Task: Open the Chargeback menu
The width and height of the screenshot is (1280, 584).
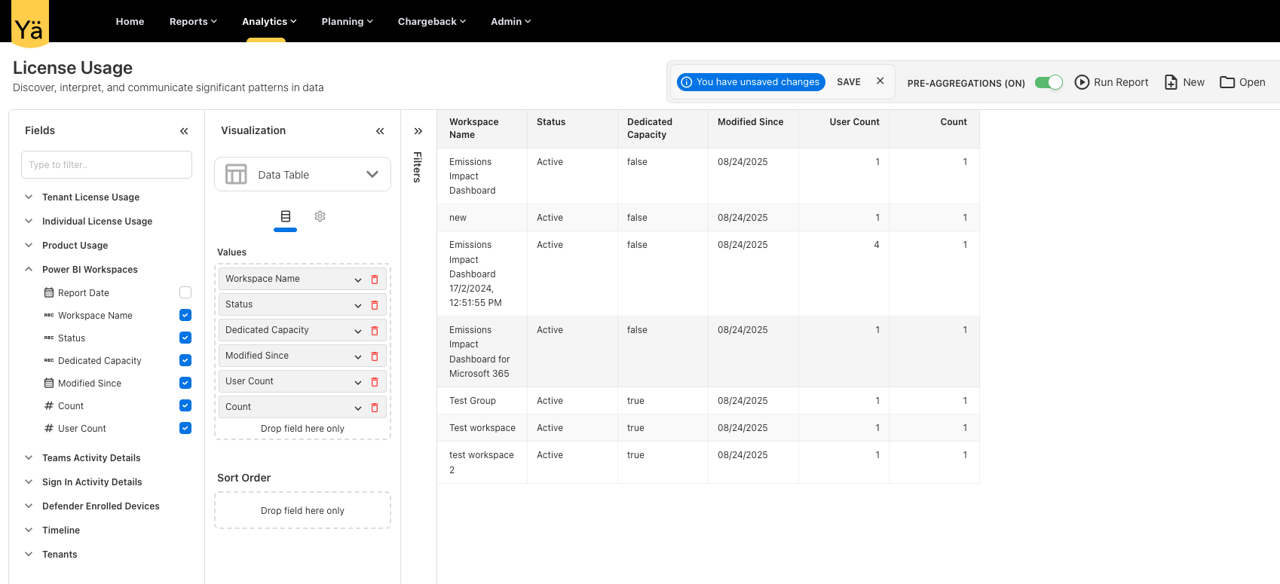Action: point(431,21)
